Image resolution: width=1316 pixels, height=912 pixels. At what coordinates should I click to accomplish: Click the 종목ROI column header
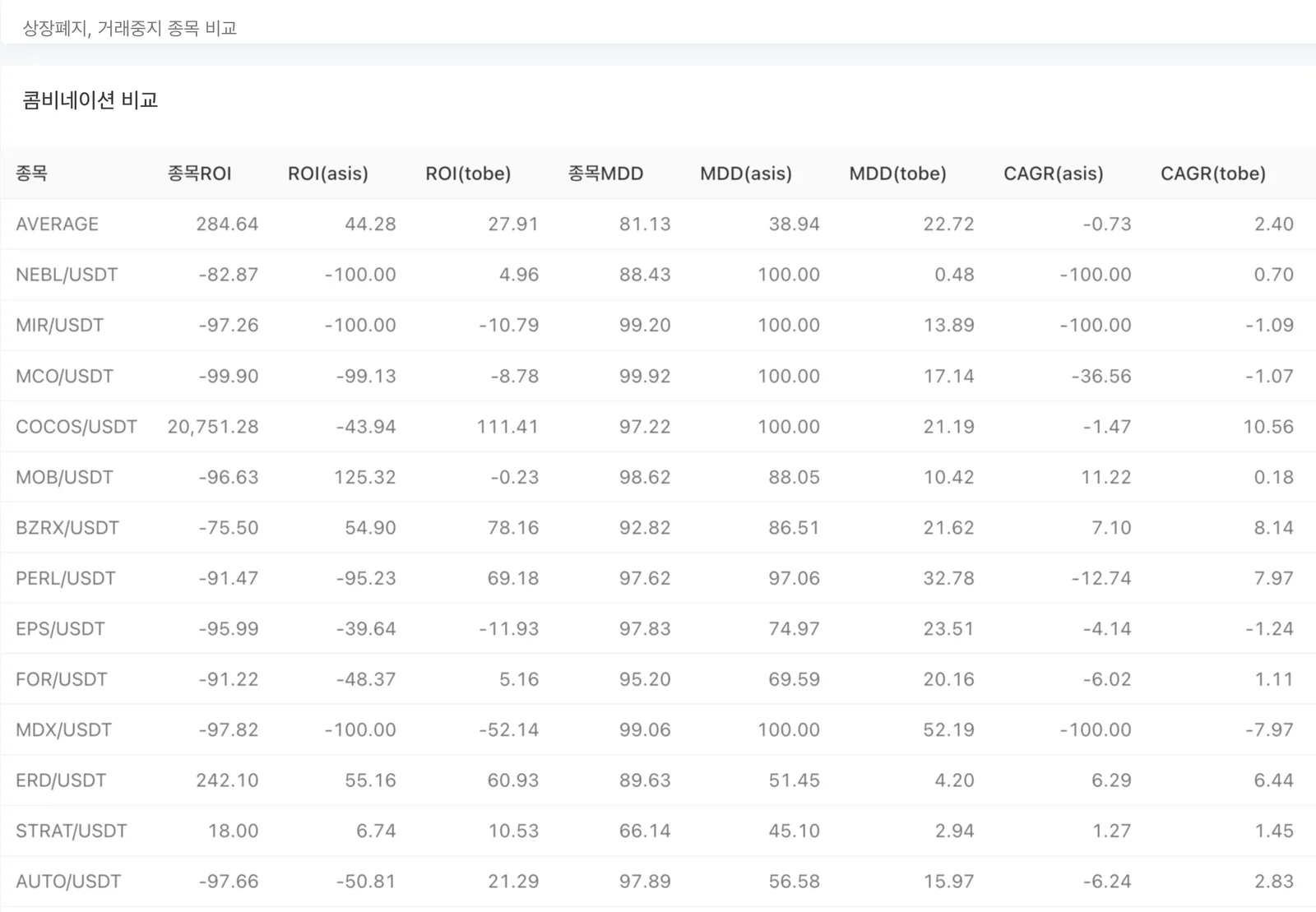tap(199, 174)
